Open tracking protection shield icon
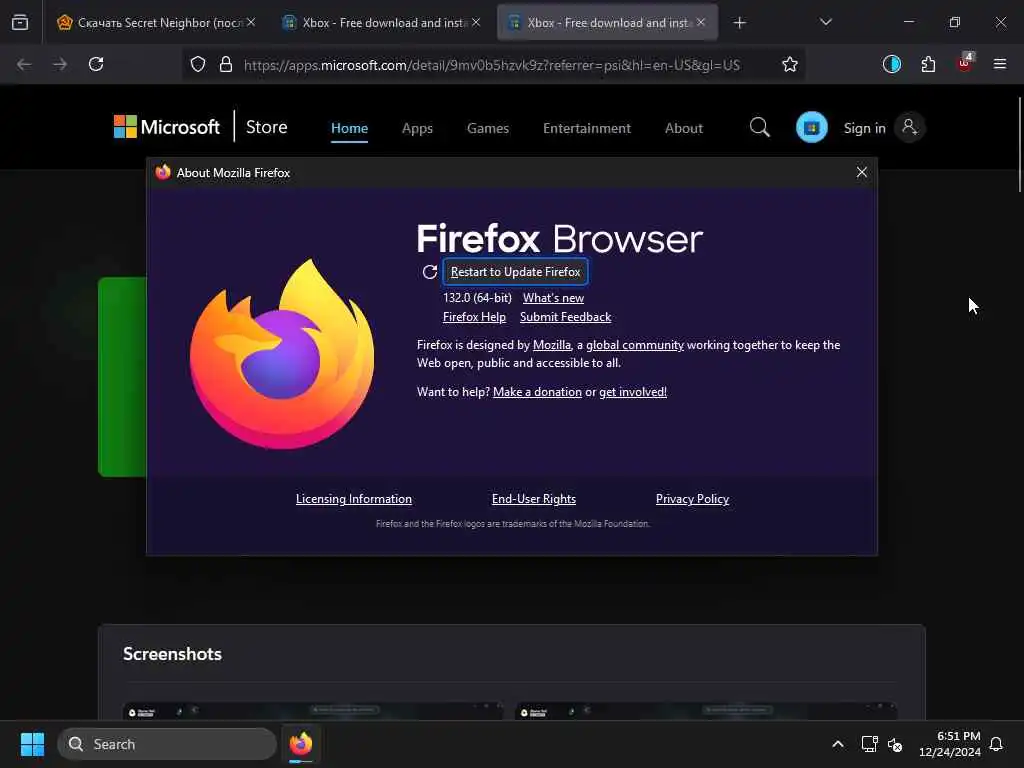1024x768 pixels. (x=198, y=64)
